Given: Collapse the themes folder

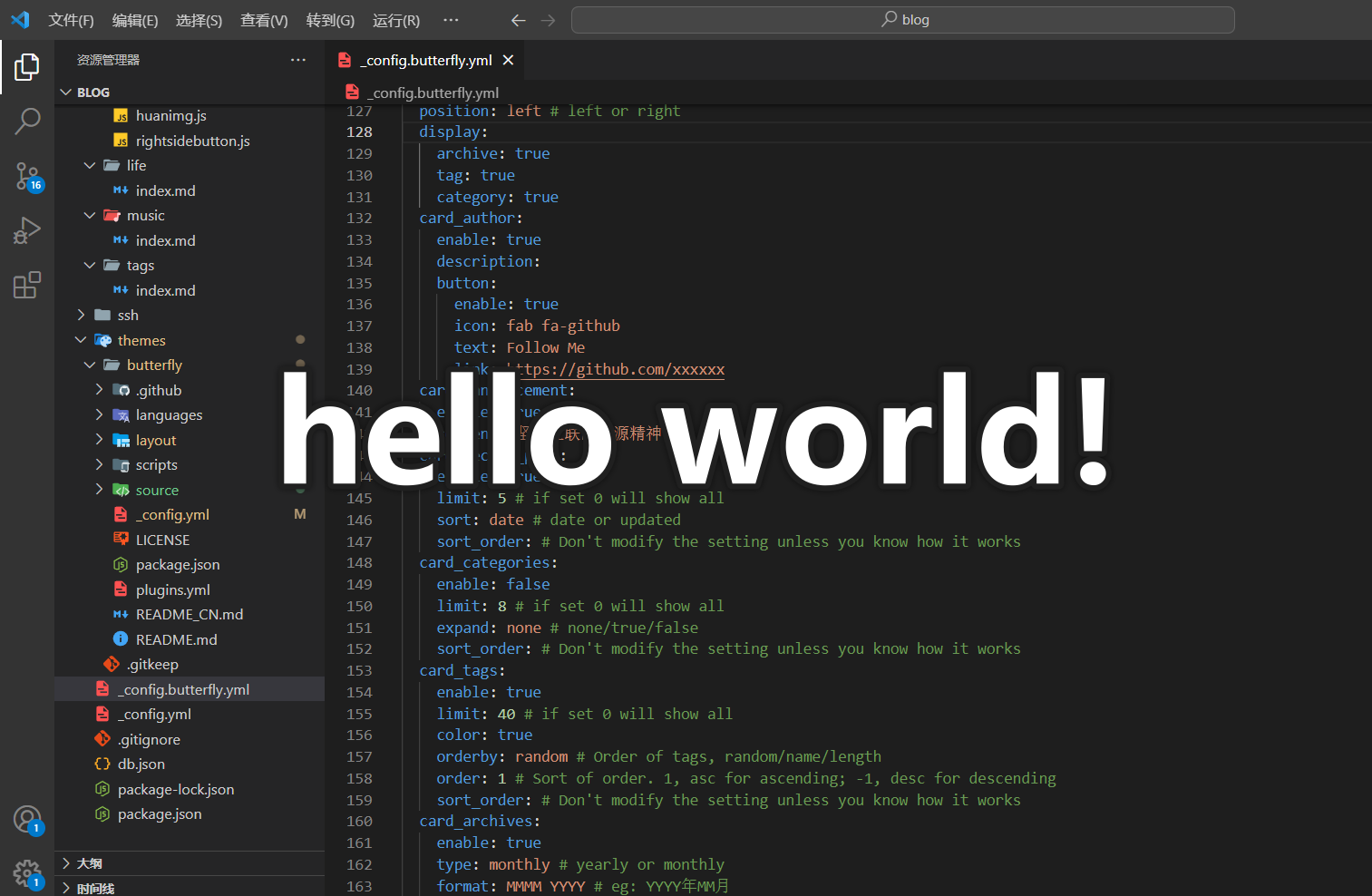Looking at the screenshot, I should pos(141,341).
